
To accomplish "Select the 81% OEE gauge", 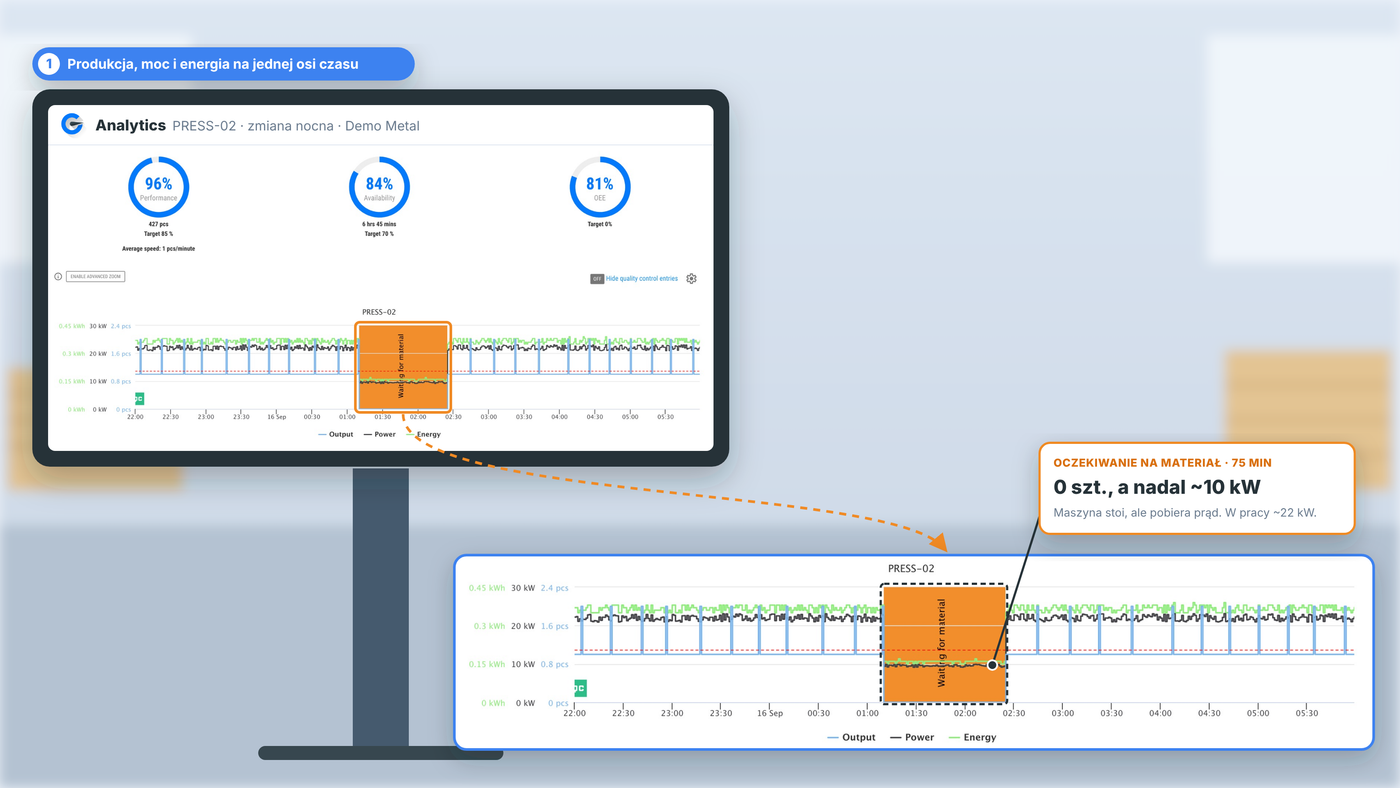I will (x=600, y=187).
